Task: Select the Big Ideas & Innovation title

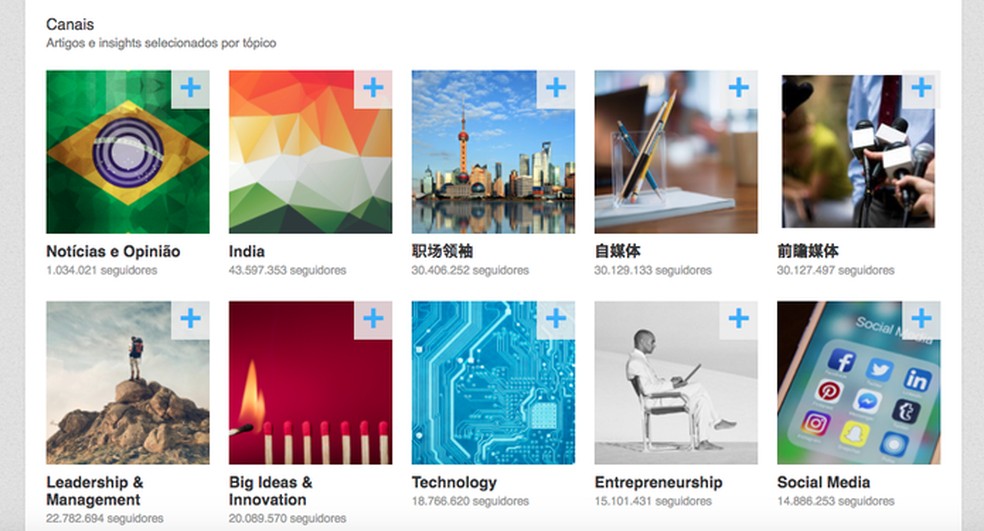Action: tap(270, 491)
